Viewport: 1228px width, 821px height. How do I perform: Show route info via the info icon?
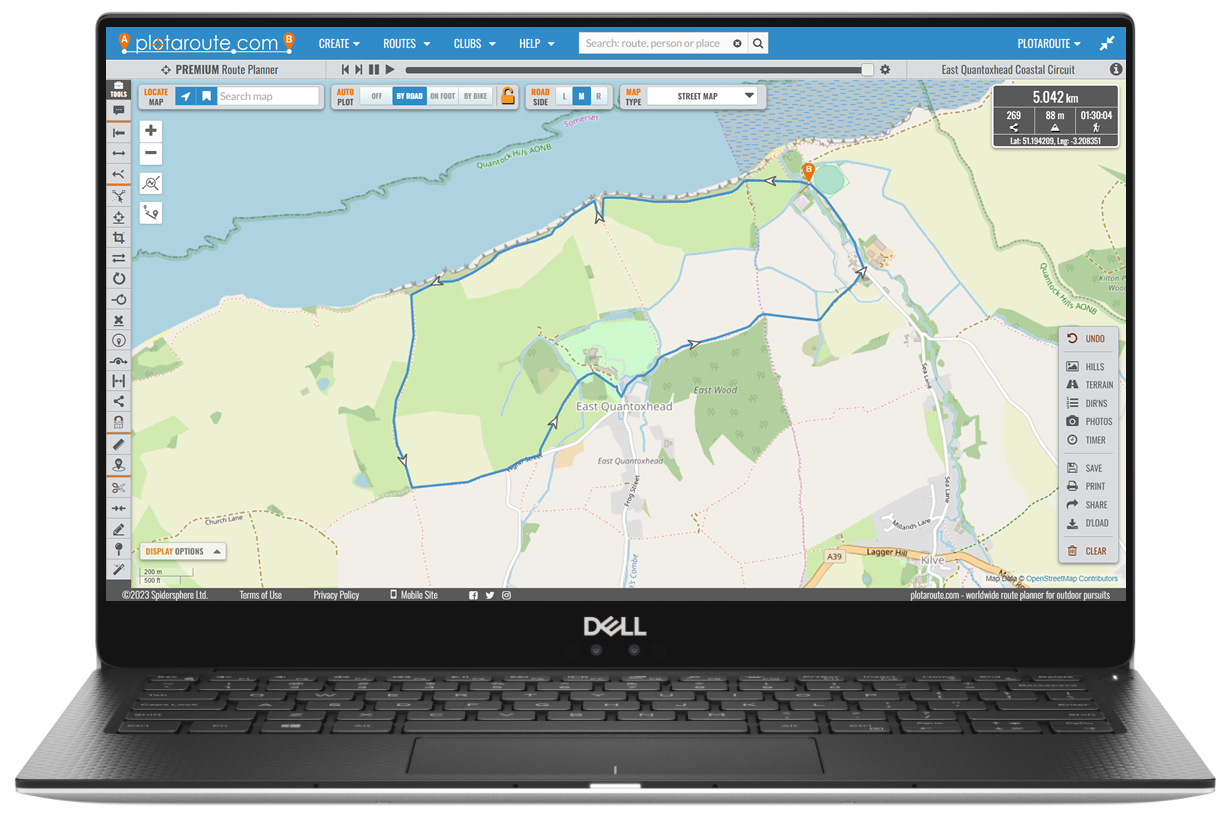[1116, 70]
